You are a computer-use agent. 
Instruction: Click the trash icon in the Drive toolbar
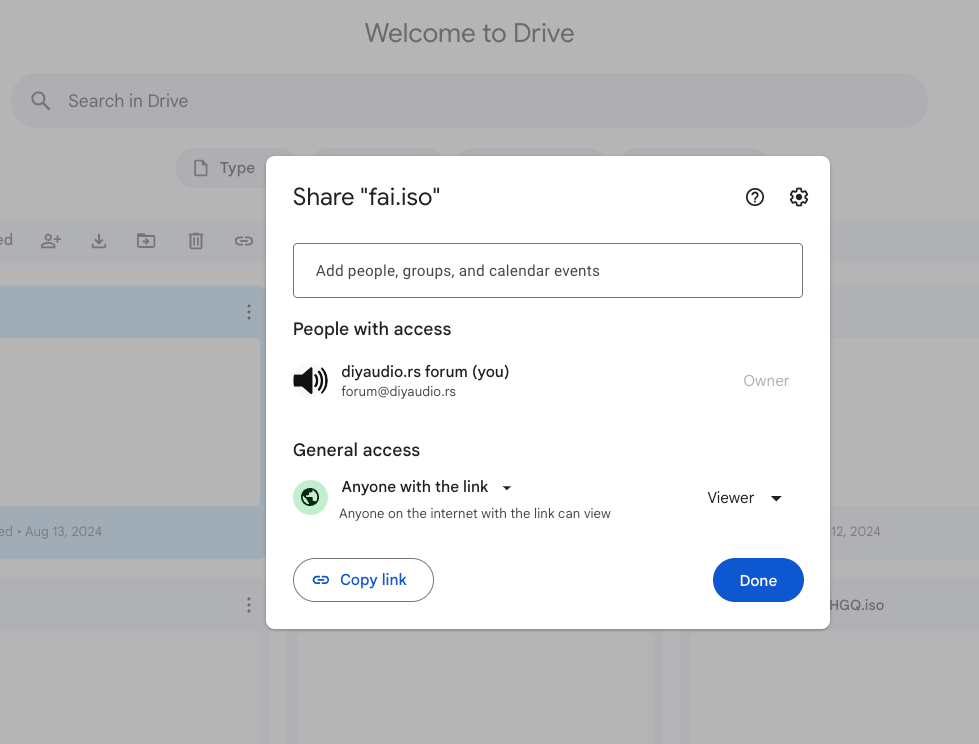pyautogui.click(x=196, y=241)
